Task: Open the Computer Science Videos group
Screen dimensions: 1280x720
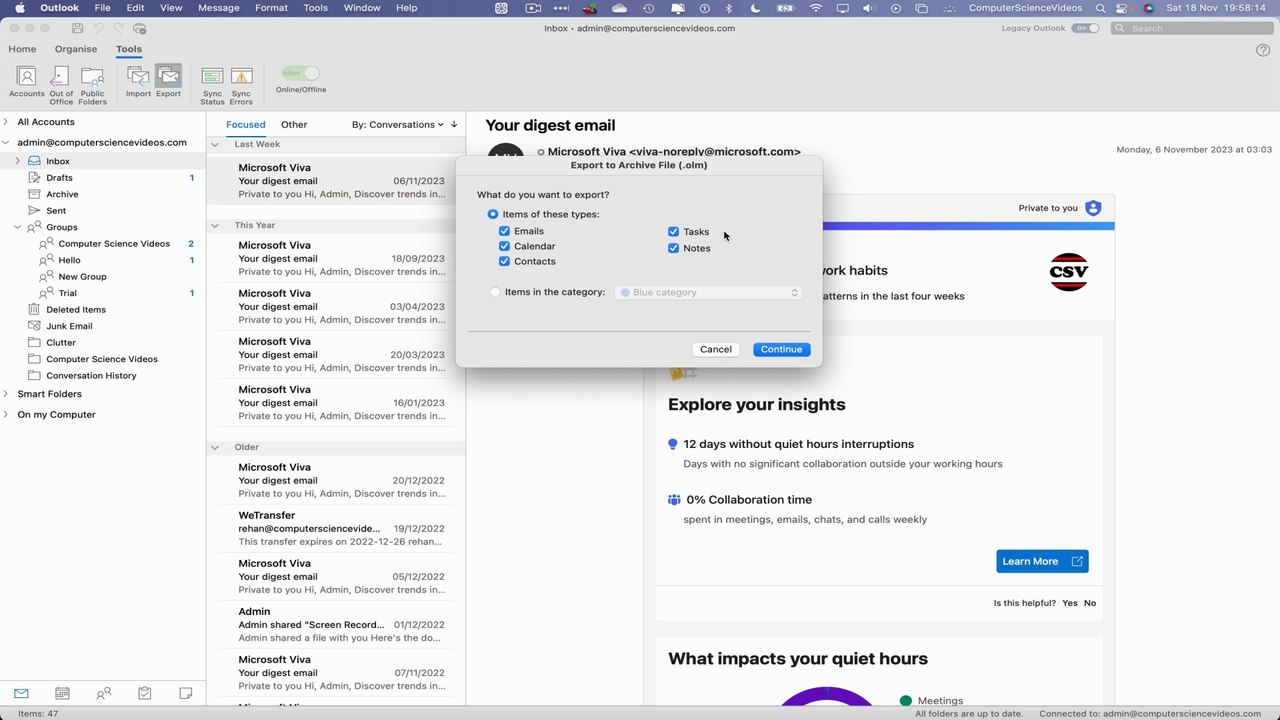Action: 114,244
